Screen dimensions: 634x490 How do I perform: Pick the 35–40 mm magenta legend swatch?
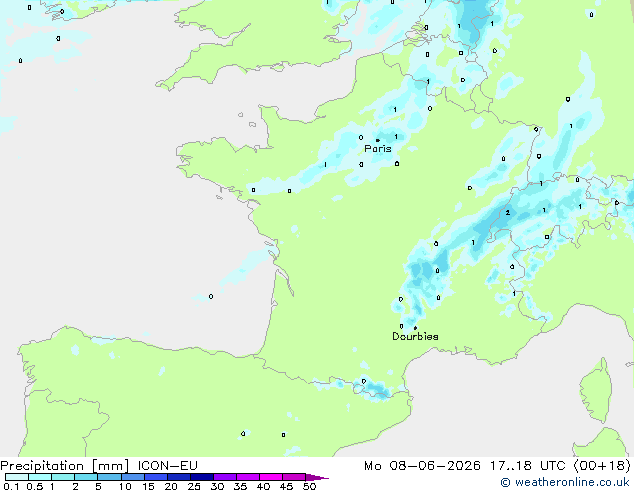[247, 477]
